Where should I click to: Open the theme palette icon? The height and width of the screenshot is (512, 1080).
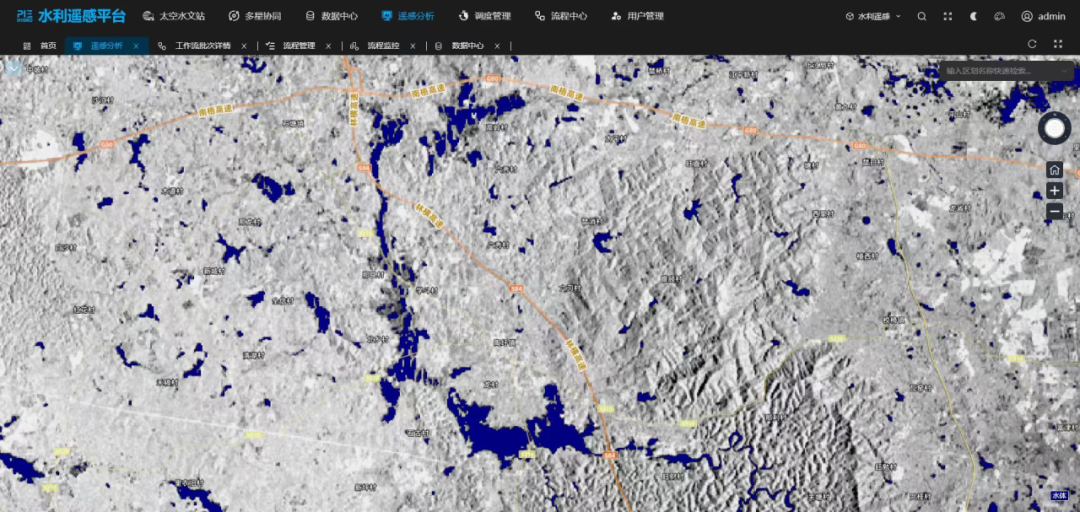click(x=999, y=16)
